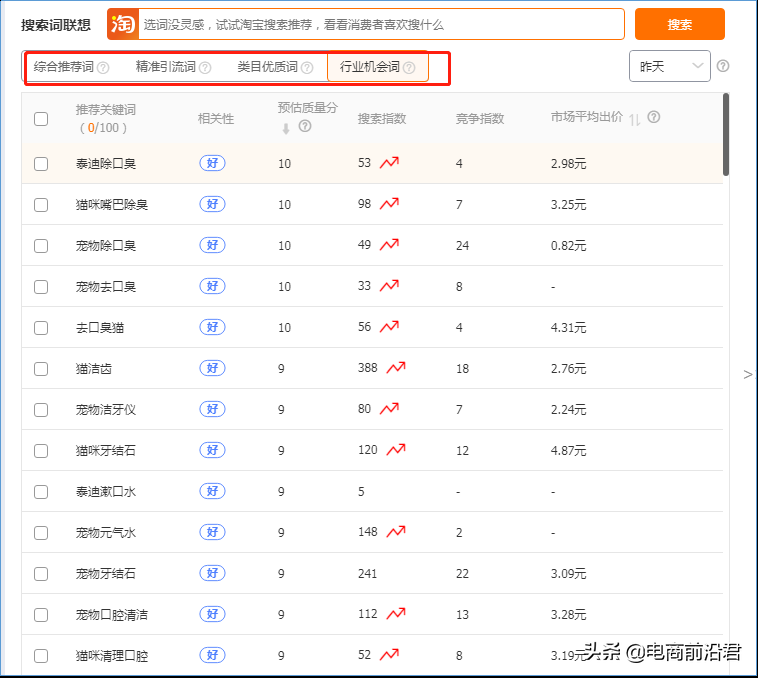Click the help icon for 预估质量分

(305, 126)
